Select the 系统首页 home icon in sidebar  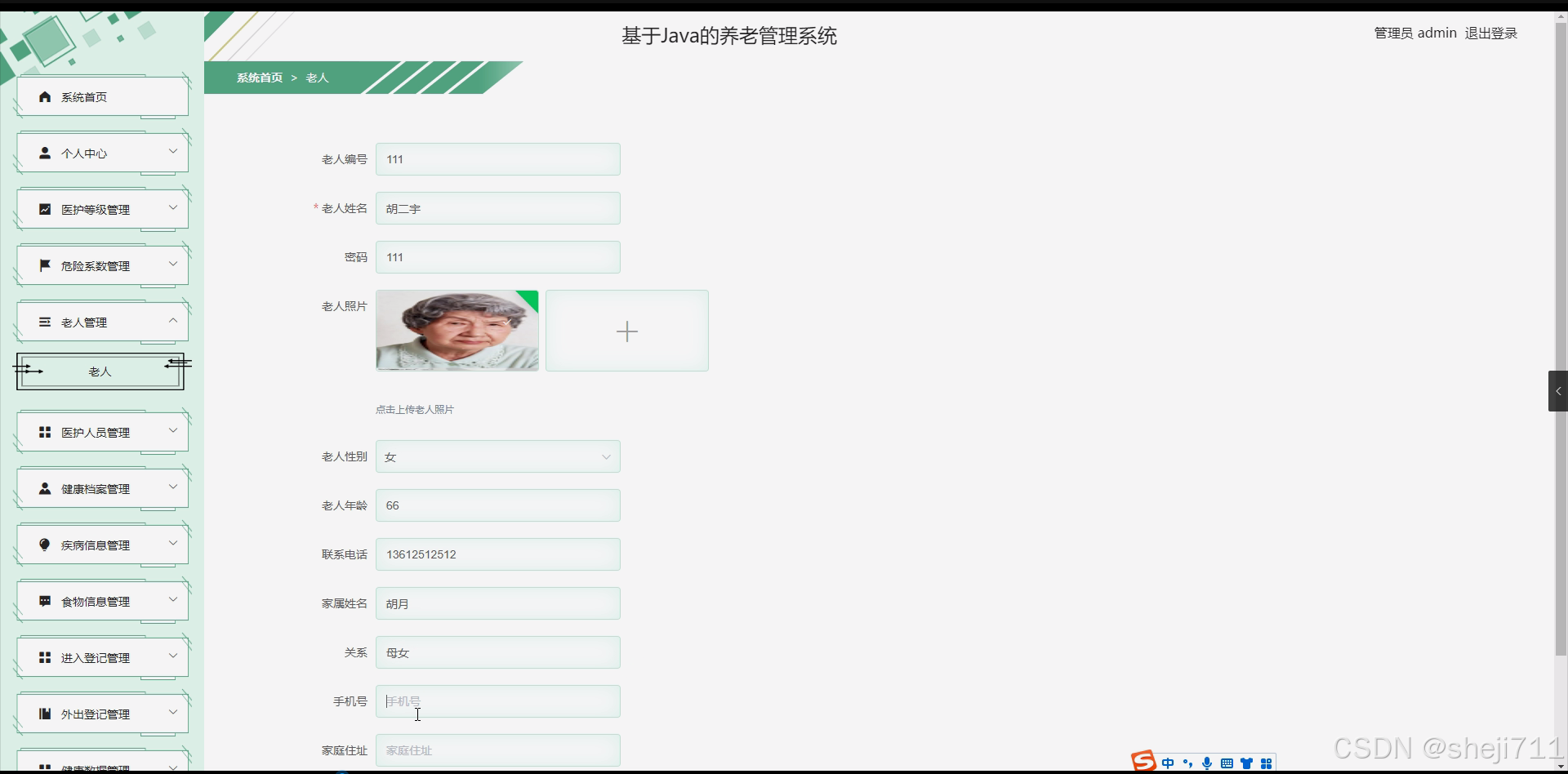[x=44, y=96]
